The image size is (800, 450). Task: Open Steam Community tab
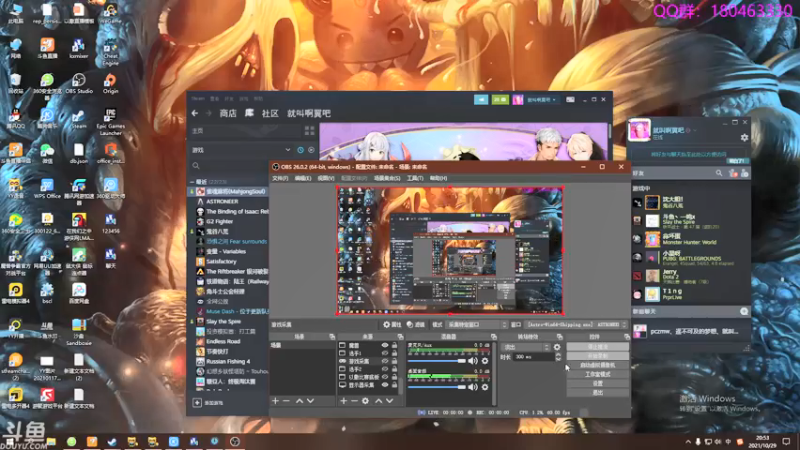tap(270, 113)
